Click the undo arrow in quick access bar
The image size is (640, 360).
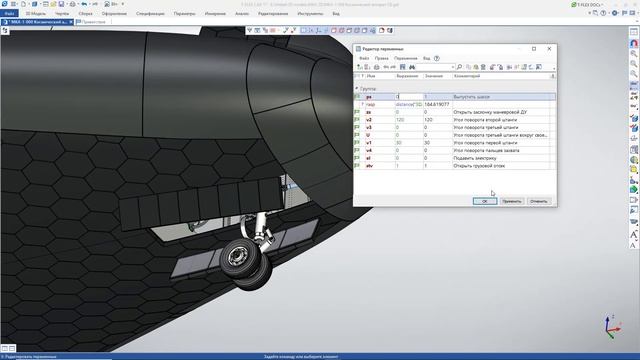(84, 4)
